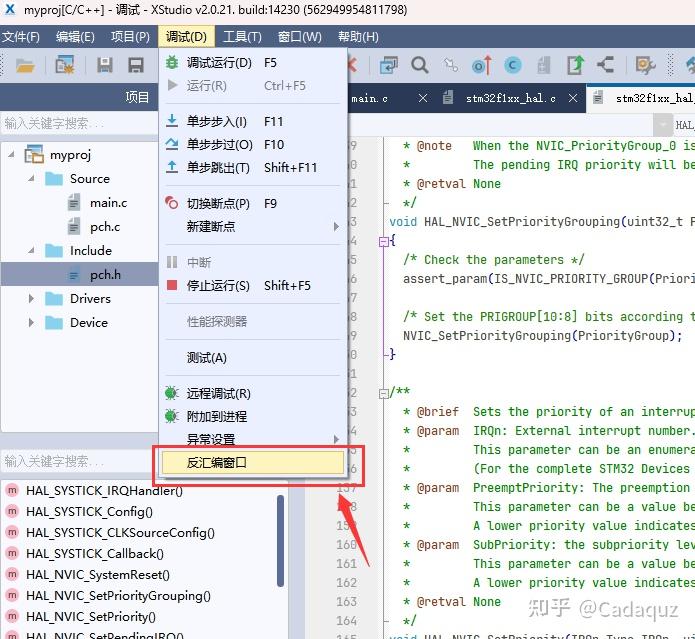Image resolution: width=695 pixels, height=639 pixels.
Task: Click the document green arrow export icon
Action: tap(575, 65)
